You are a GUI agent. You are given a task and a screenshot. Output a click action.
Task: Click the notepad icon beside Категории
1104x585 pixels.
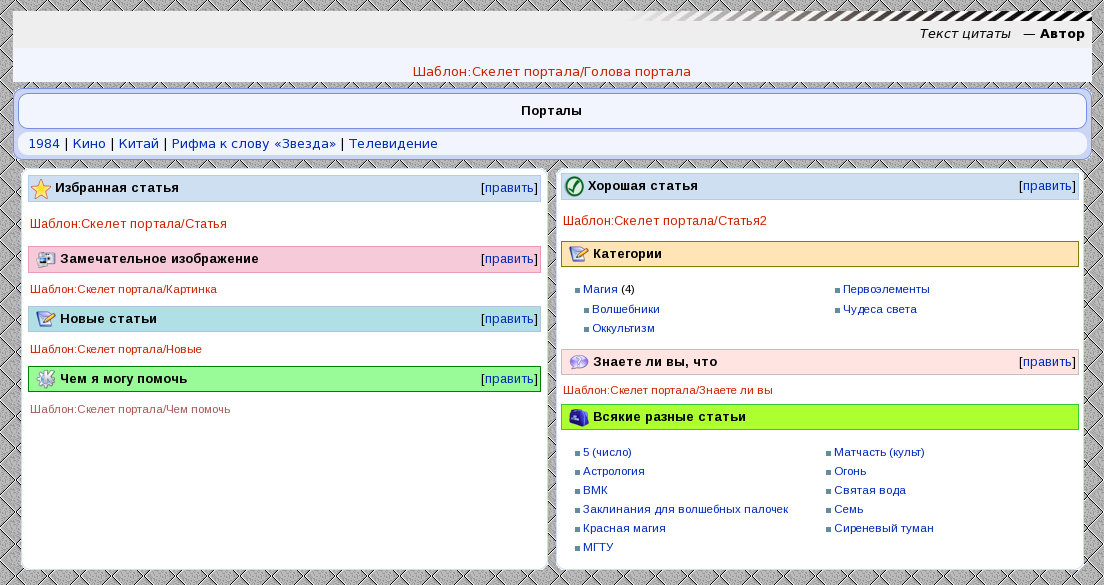(579, 254)
